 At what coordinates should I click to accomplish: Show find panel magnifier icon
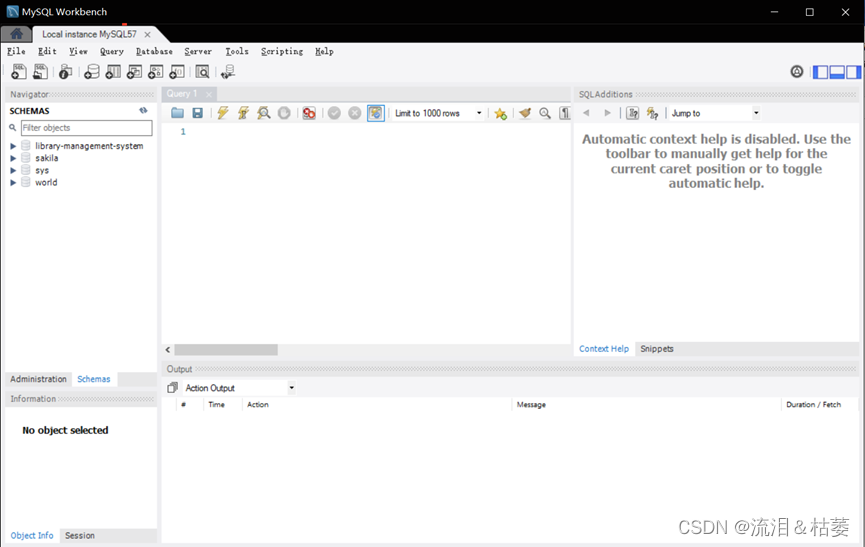tap(545, 113)
